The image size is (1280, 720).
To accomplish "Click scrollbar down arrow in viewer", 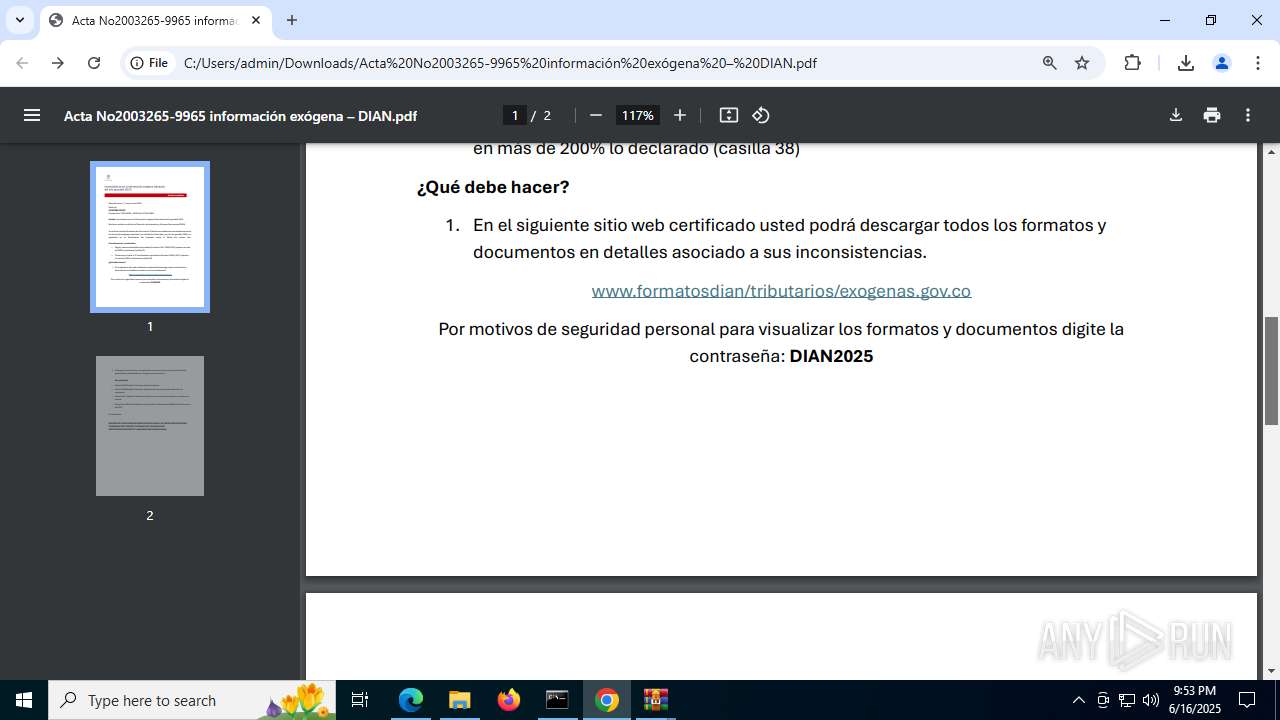I will coord(1272,671).
